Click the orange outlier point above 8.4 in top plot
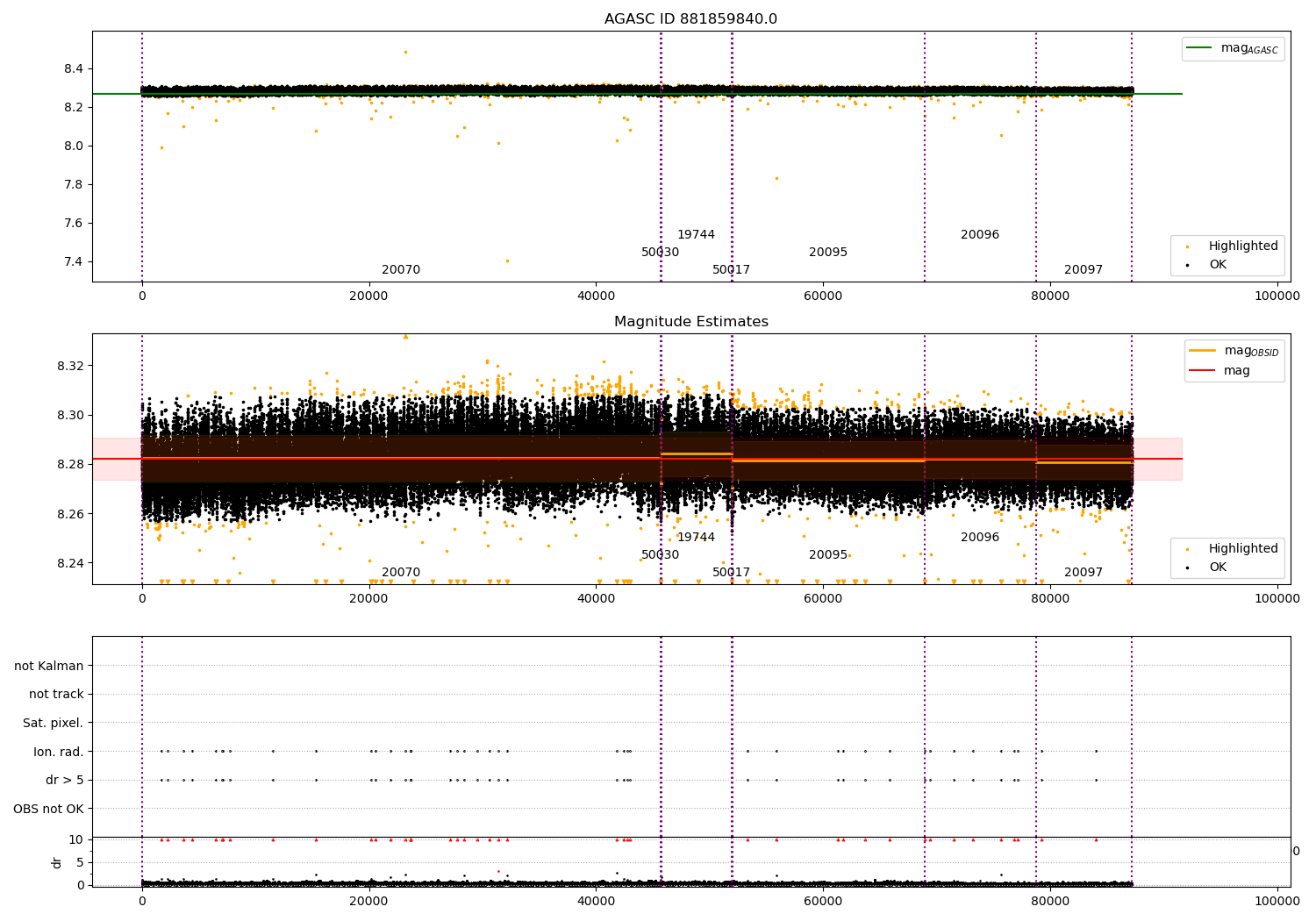Screen dimensions: 1316x921 [405, 52]
